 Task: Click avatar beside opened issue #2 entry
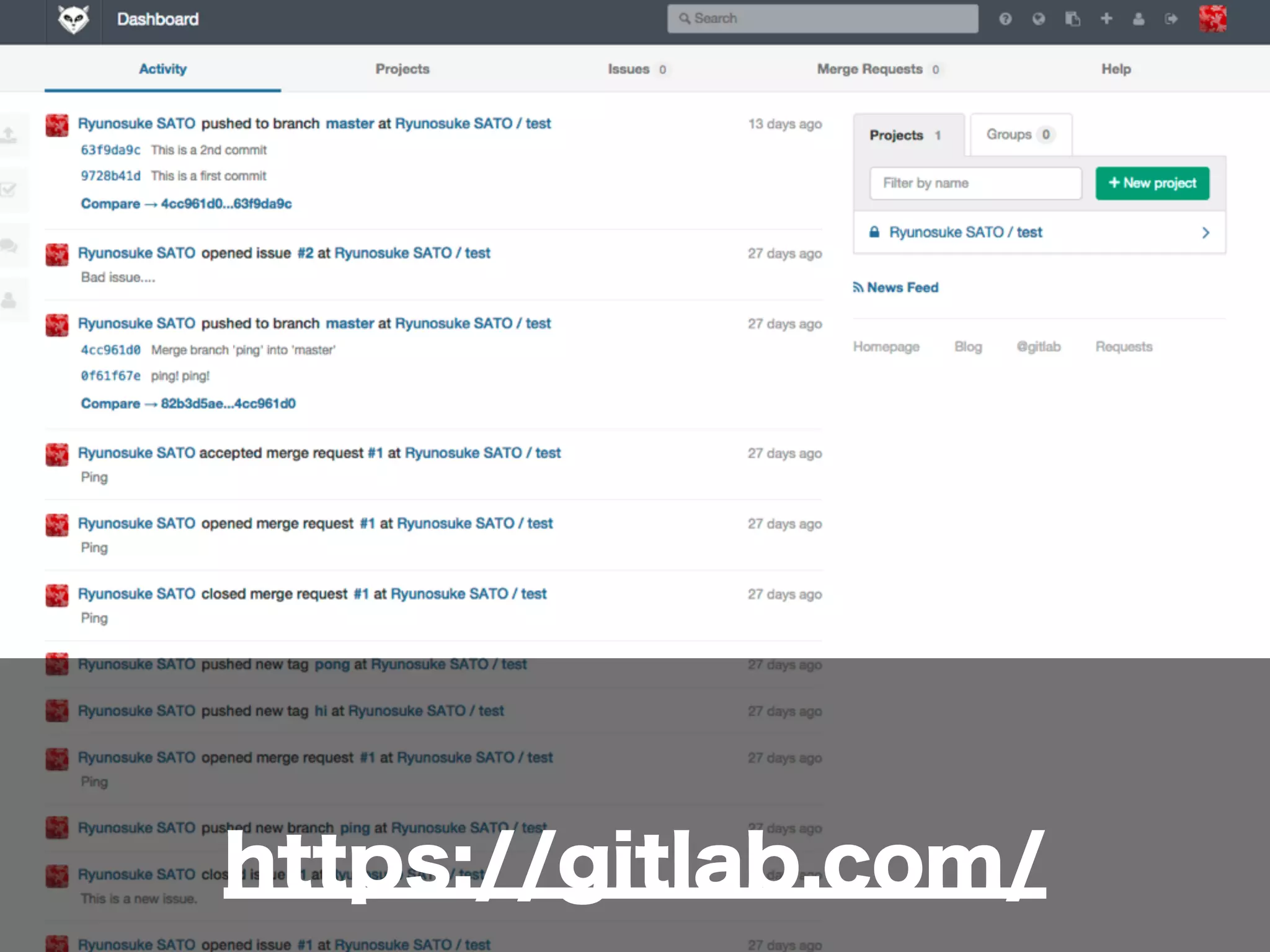(57, 254)
